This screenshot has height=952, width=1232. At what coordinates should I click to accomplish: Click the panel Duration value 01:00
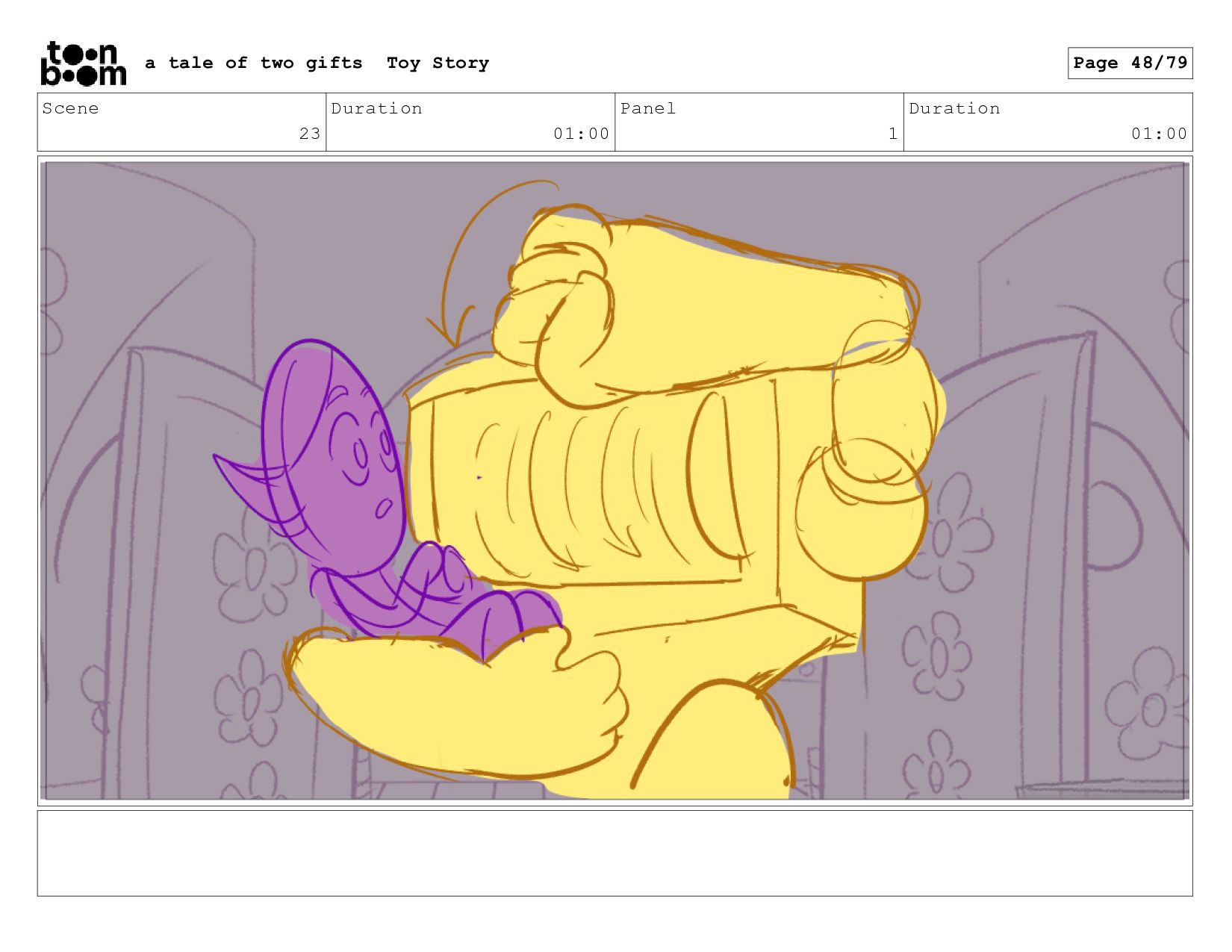(x=1159, y=134)
